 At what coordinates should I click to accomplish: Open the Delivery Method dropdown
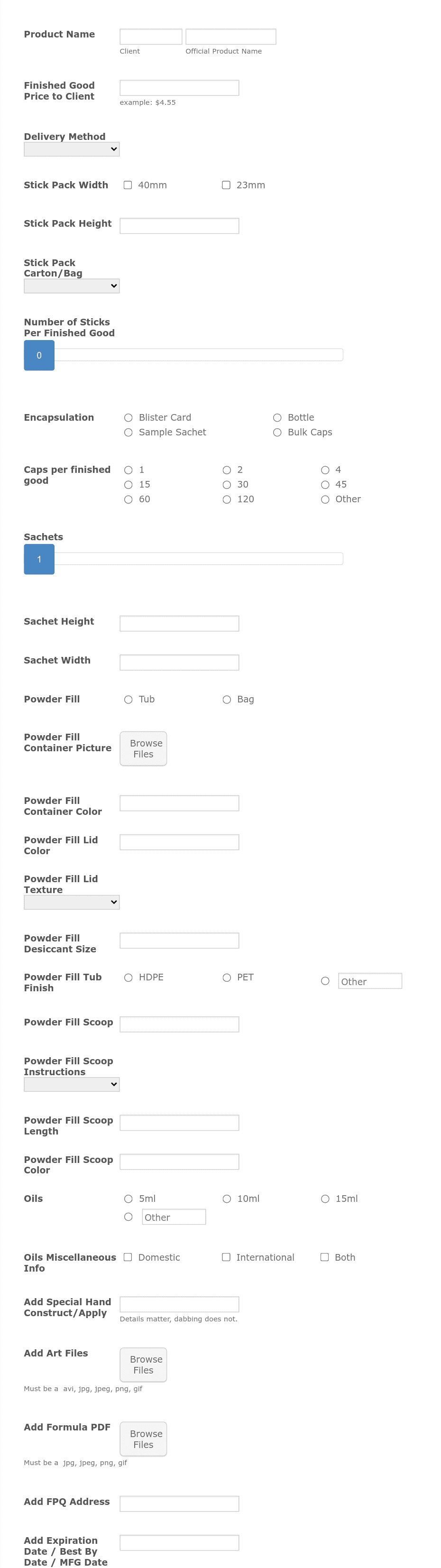click(x=72, y=149)
